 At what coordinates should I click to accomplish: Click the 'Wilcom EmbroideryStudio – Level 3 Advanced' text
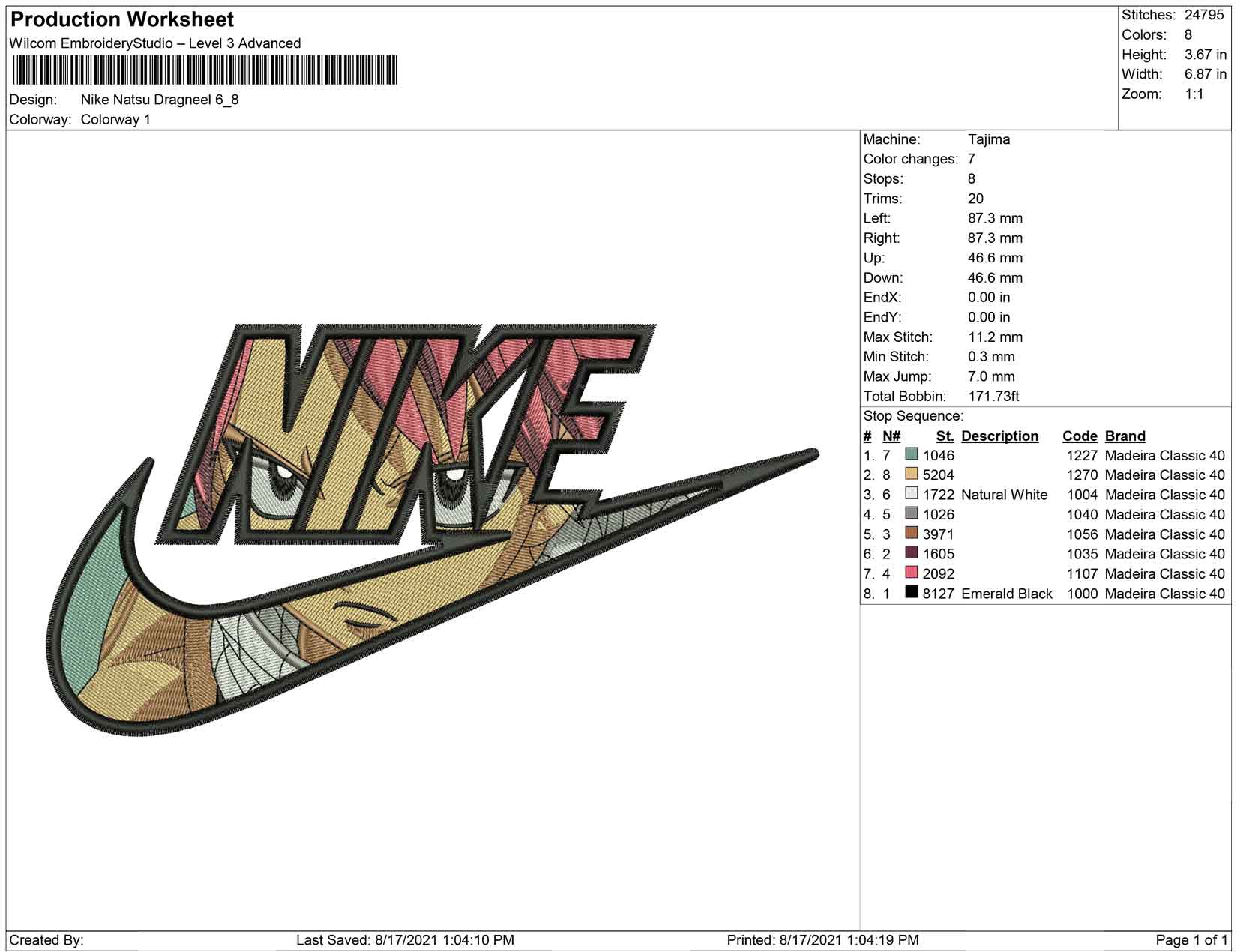pos(155,43)
